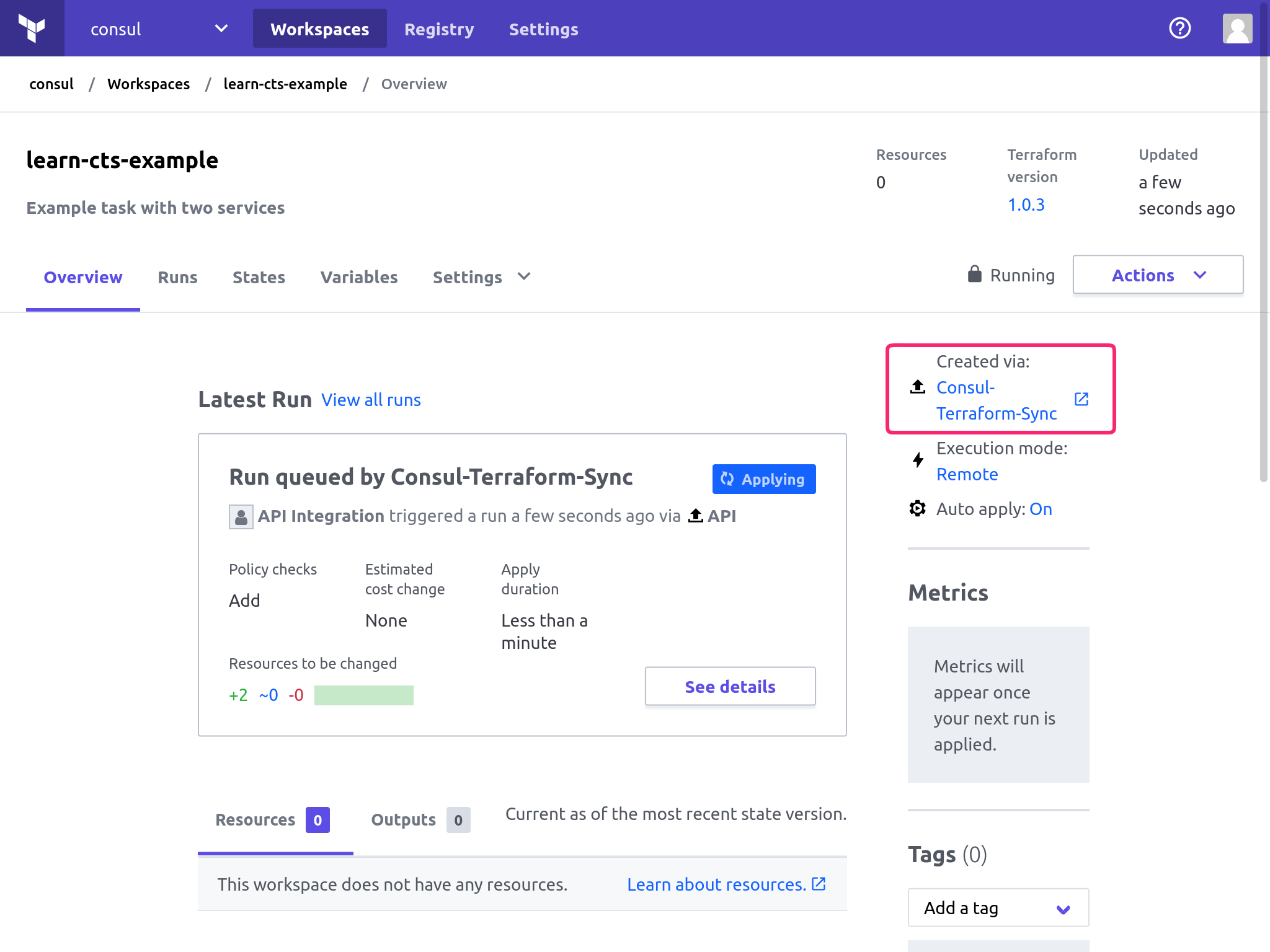The width and height of the screenshot is (1270, 952).
Task: Click consul in the breadcrumb
Action: 51,84
